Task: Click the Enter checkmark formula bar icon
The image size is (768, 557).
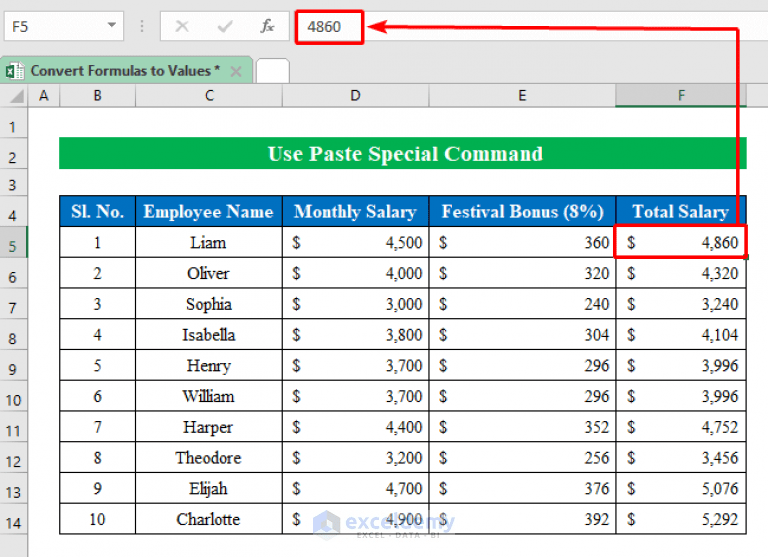Action: 225,26
